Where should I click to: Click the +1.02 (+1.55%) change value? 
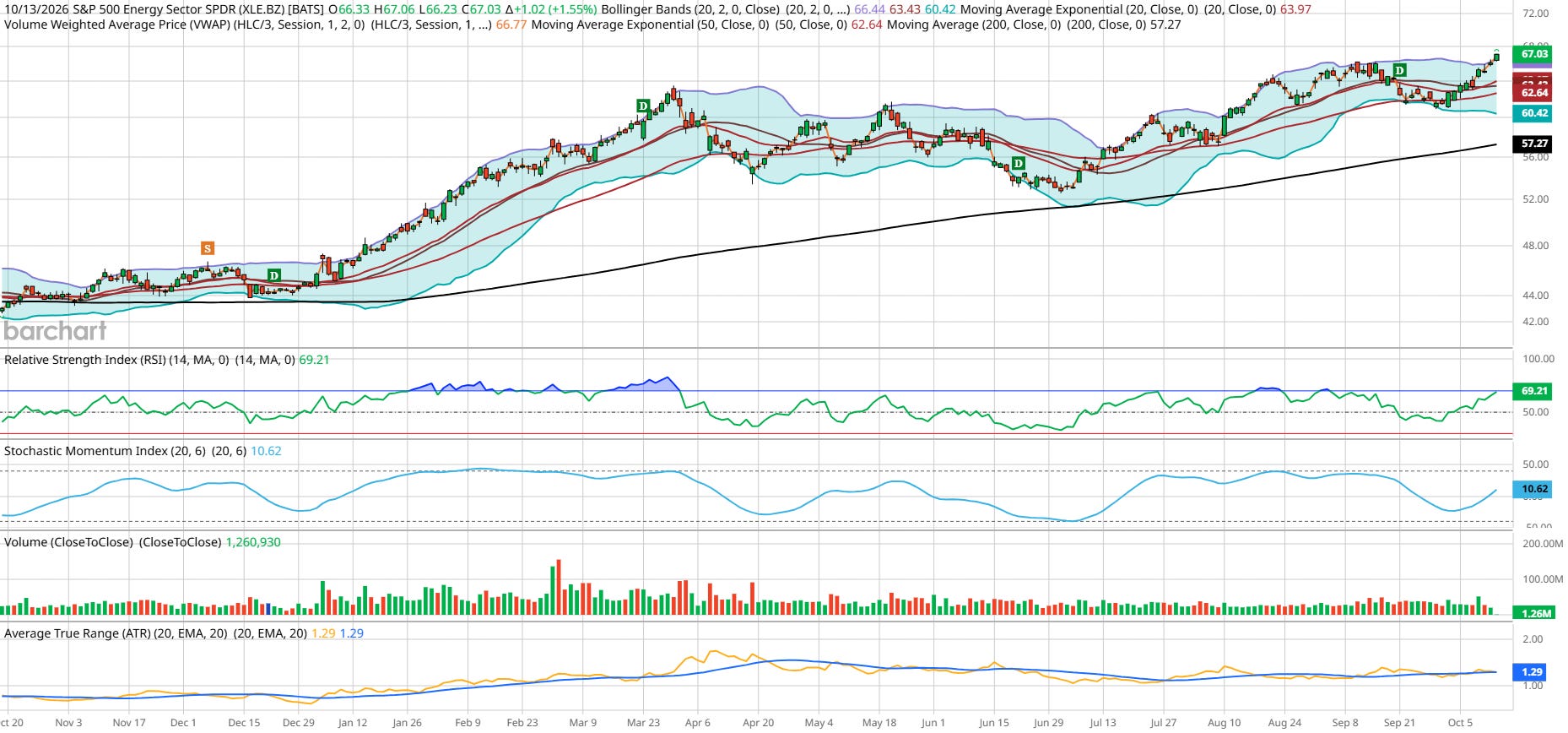pyautogui.click(x=556, y=9)
